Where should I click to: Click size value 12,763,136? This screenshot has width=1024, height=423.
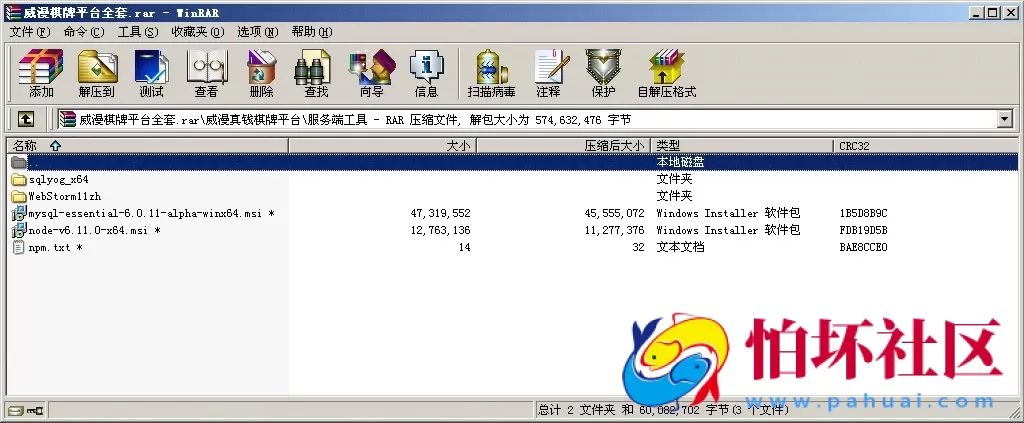440,230
